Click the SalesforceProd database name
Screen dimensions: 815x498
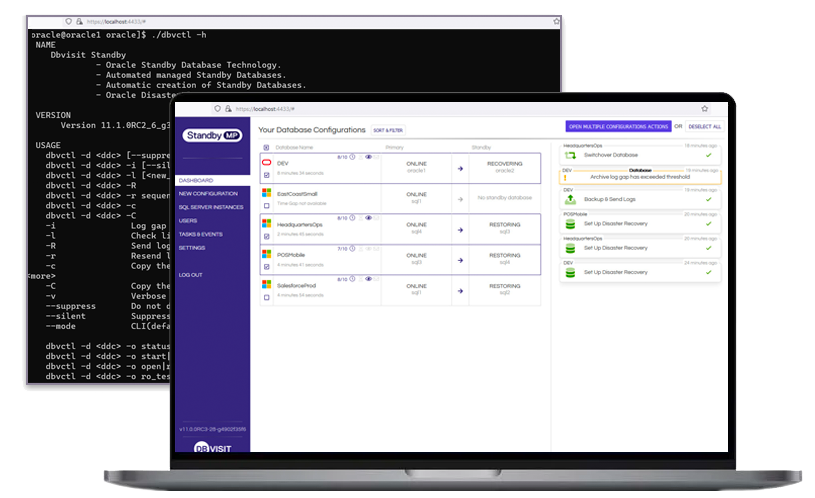296,285
